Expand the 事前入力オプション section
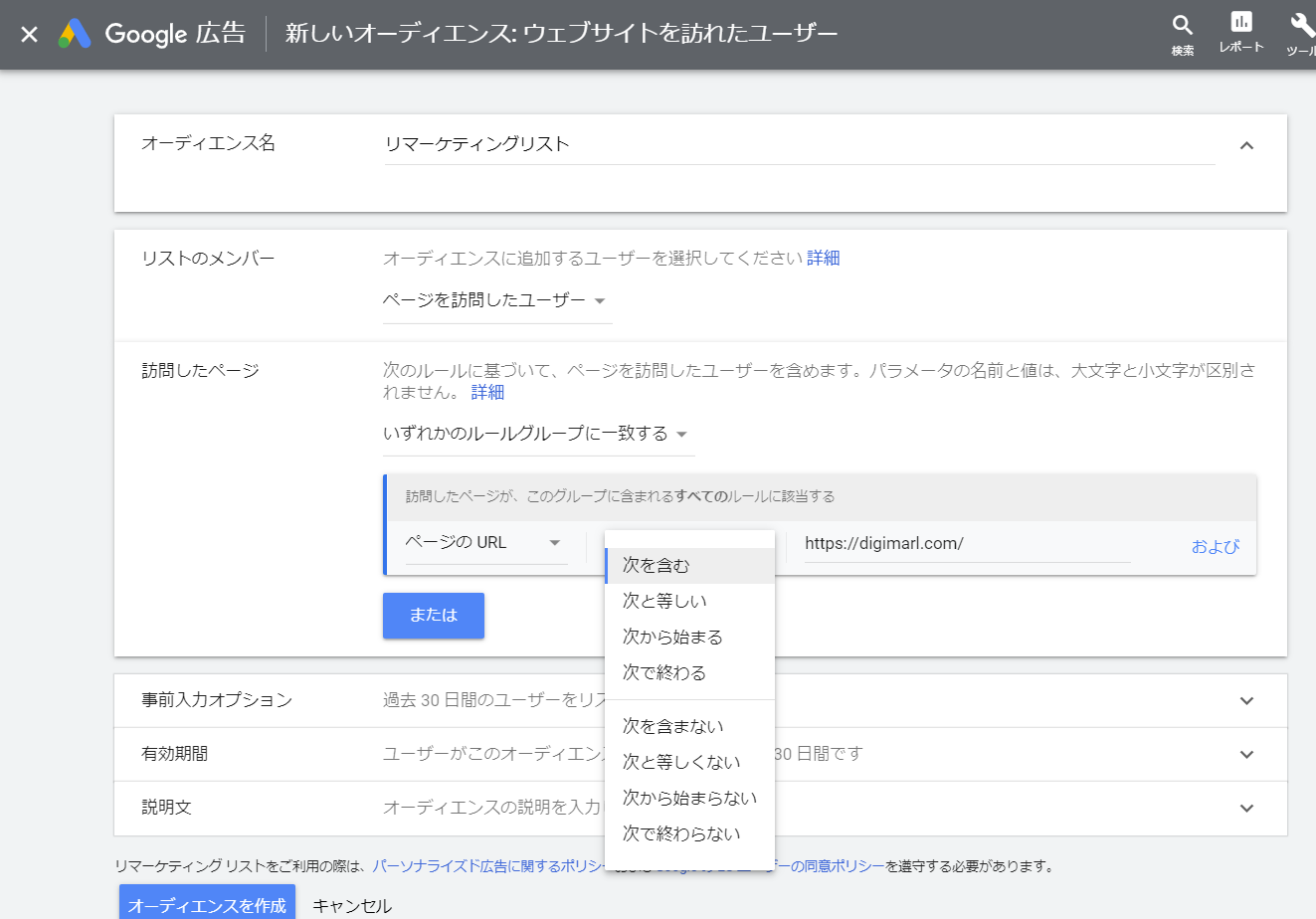 (x=700, y=701)
